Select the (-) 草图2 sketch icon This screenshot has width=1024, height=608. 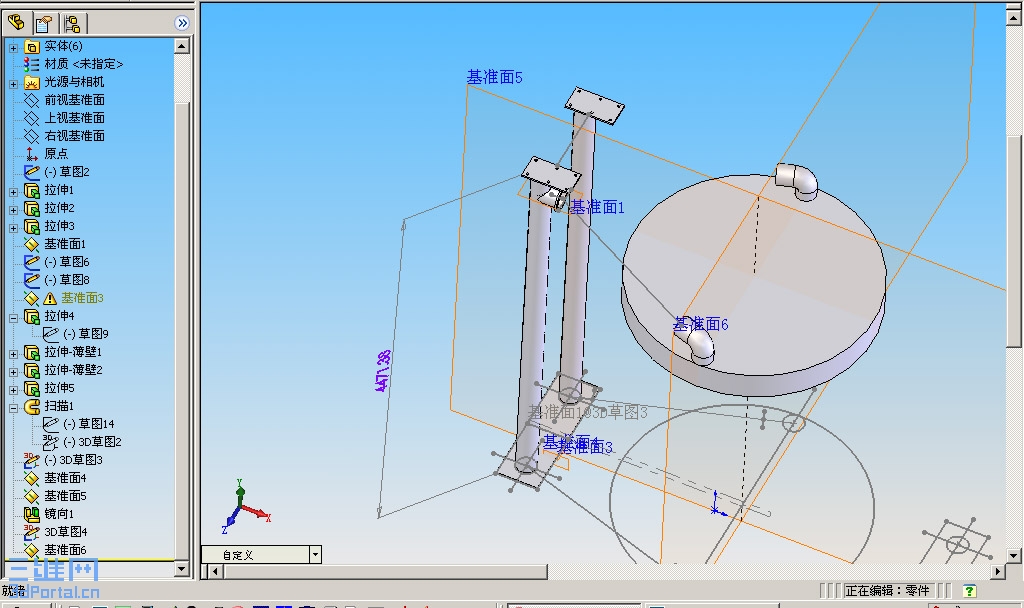coord(31,172)
